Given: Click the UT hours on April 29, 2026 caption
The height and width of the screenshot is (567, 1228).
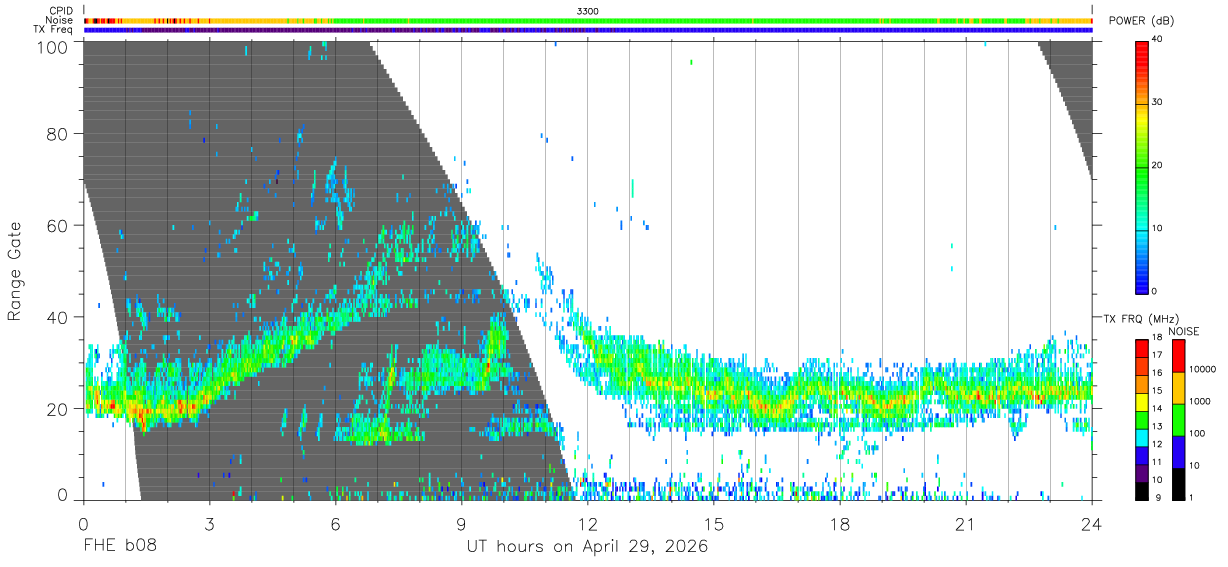Looking at the screenshot, I should point(588,548).
